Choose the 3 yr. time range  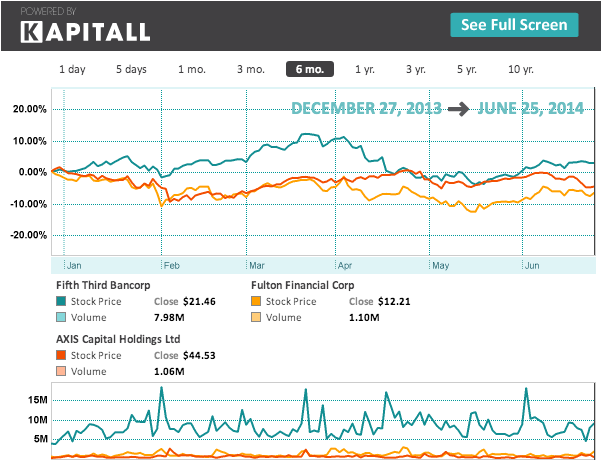pyautogui.click(x=416, y=69)
